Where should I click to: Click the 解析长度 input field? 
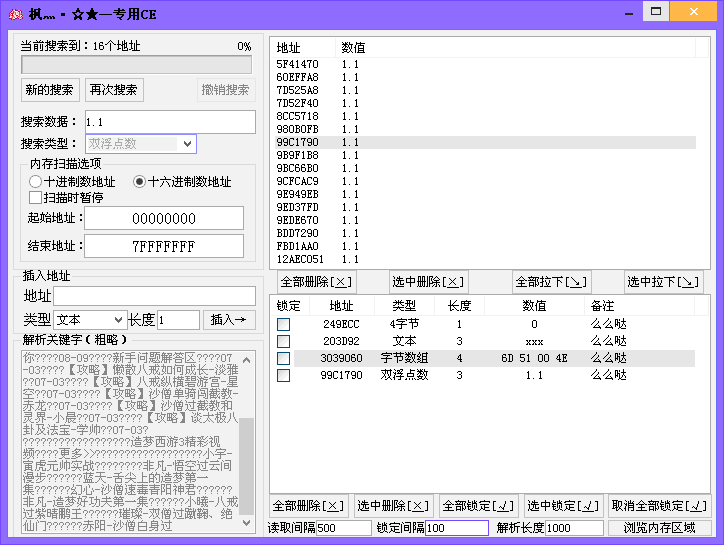pyautogui.click(x=574, y=528)
